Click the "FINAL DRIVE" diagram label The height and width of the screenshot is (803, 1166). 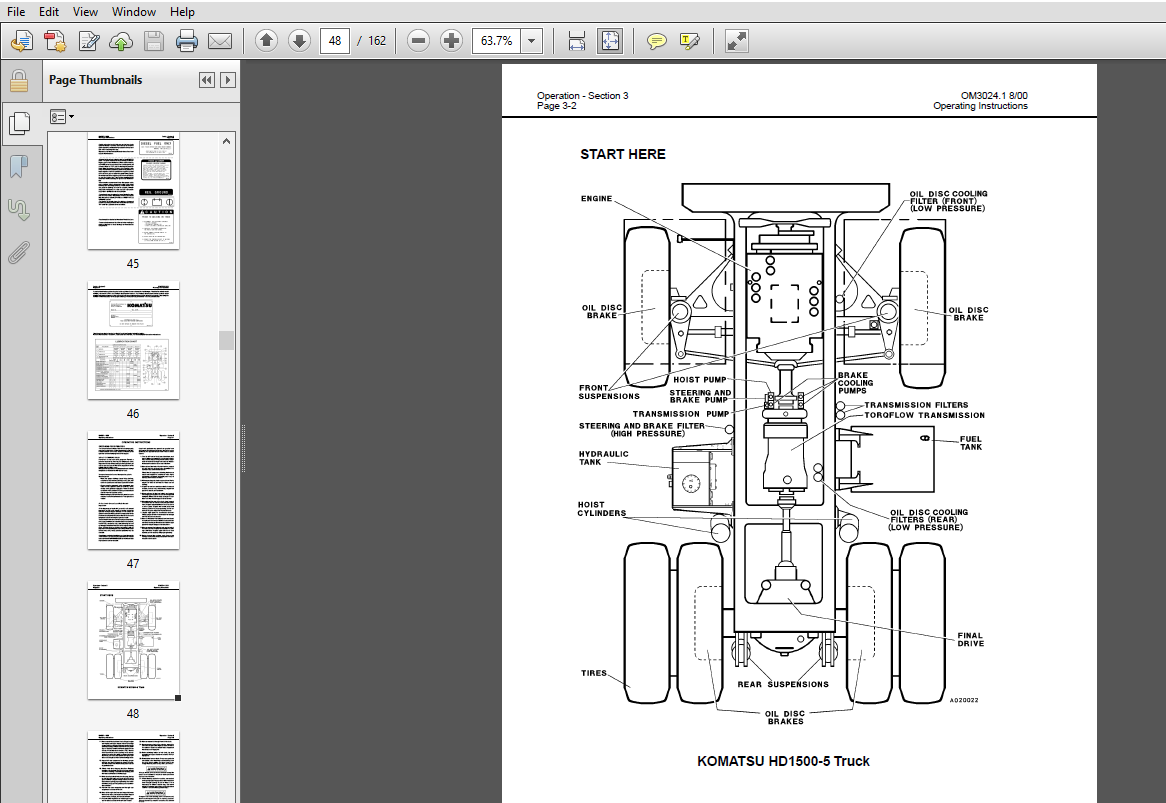970,639
